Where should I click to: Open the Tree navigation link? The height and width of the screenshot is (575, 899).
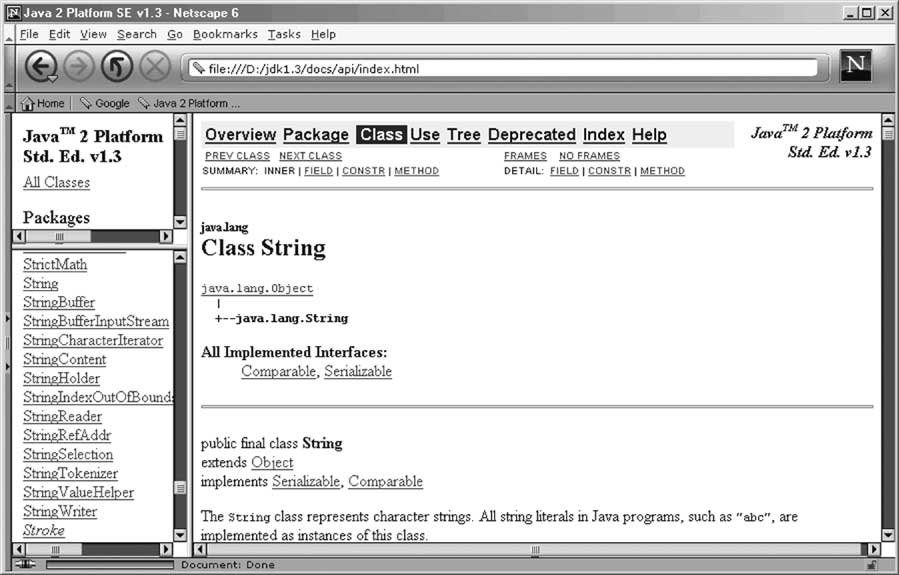click(464, 135)
